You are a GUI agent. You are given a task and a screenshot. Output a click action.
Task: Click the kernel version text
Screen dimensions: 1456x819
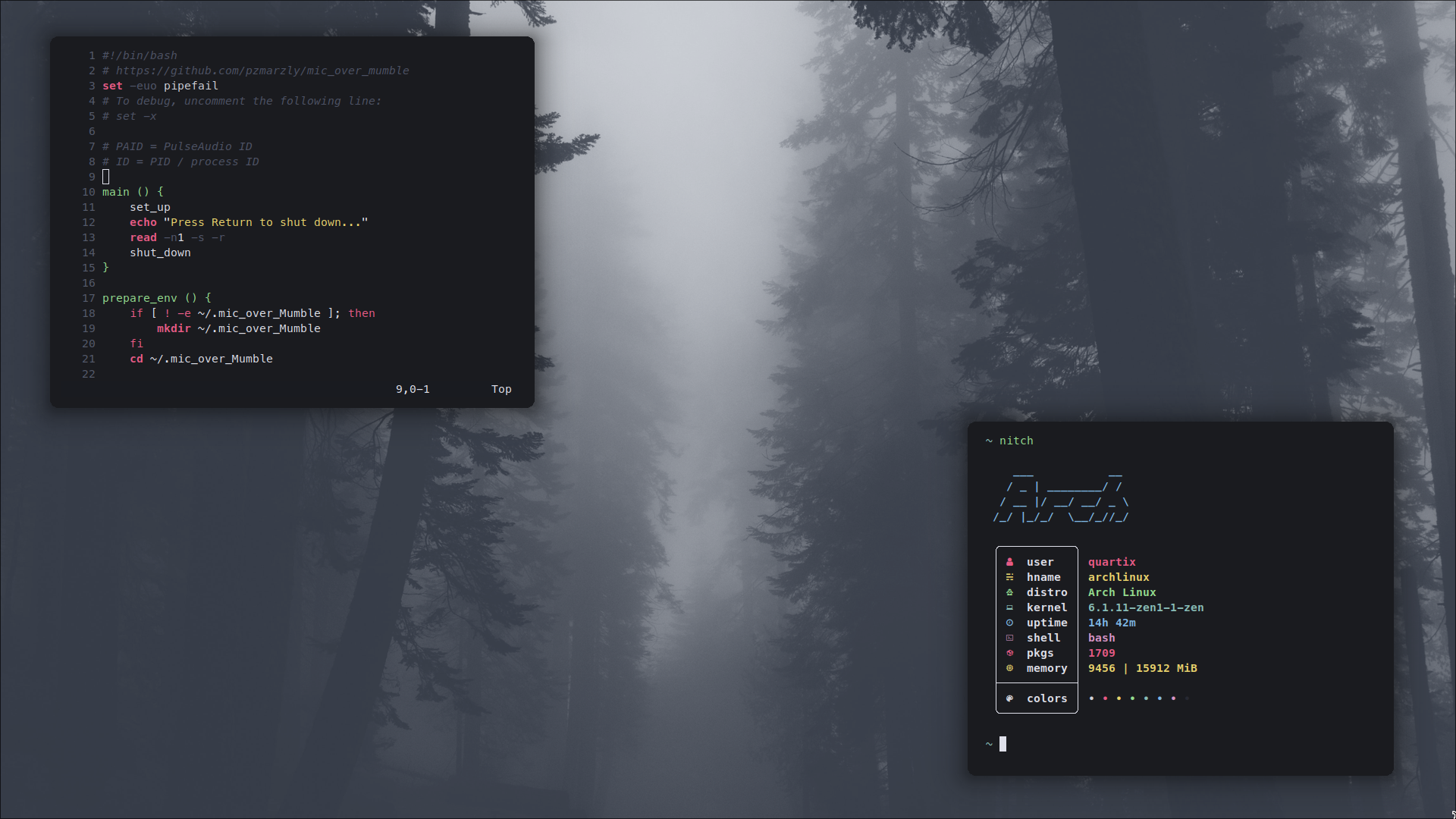click(x=1145, y=607)
